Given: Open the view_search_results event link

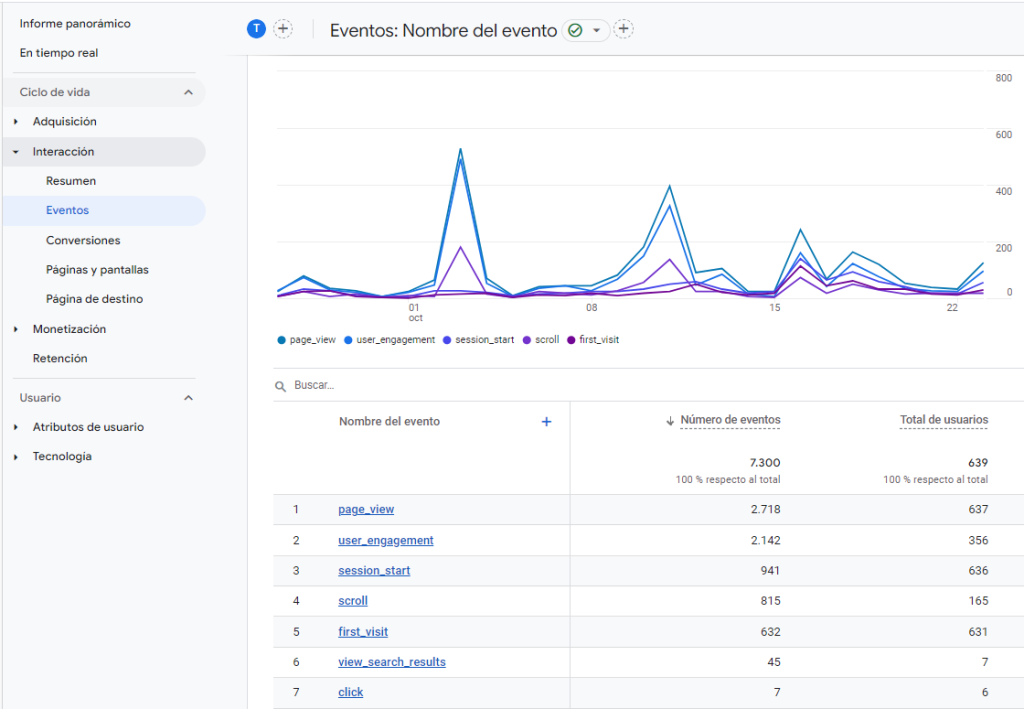Looking at the screenshot, I should point(391,662).
